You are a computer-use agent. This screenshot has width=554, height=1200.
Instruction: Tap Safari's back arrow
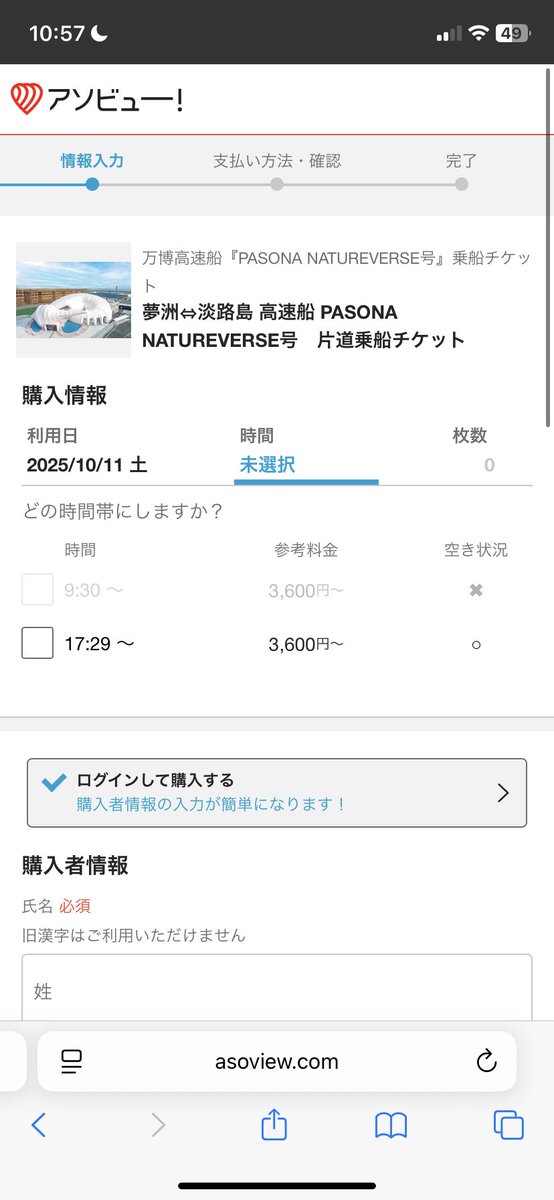[x=38, y=1125]
